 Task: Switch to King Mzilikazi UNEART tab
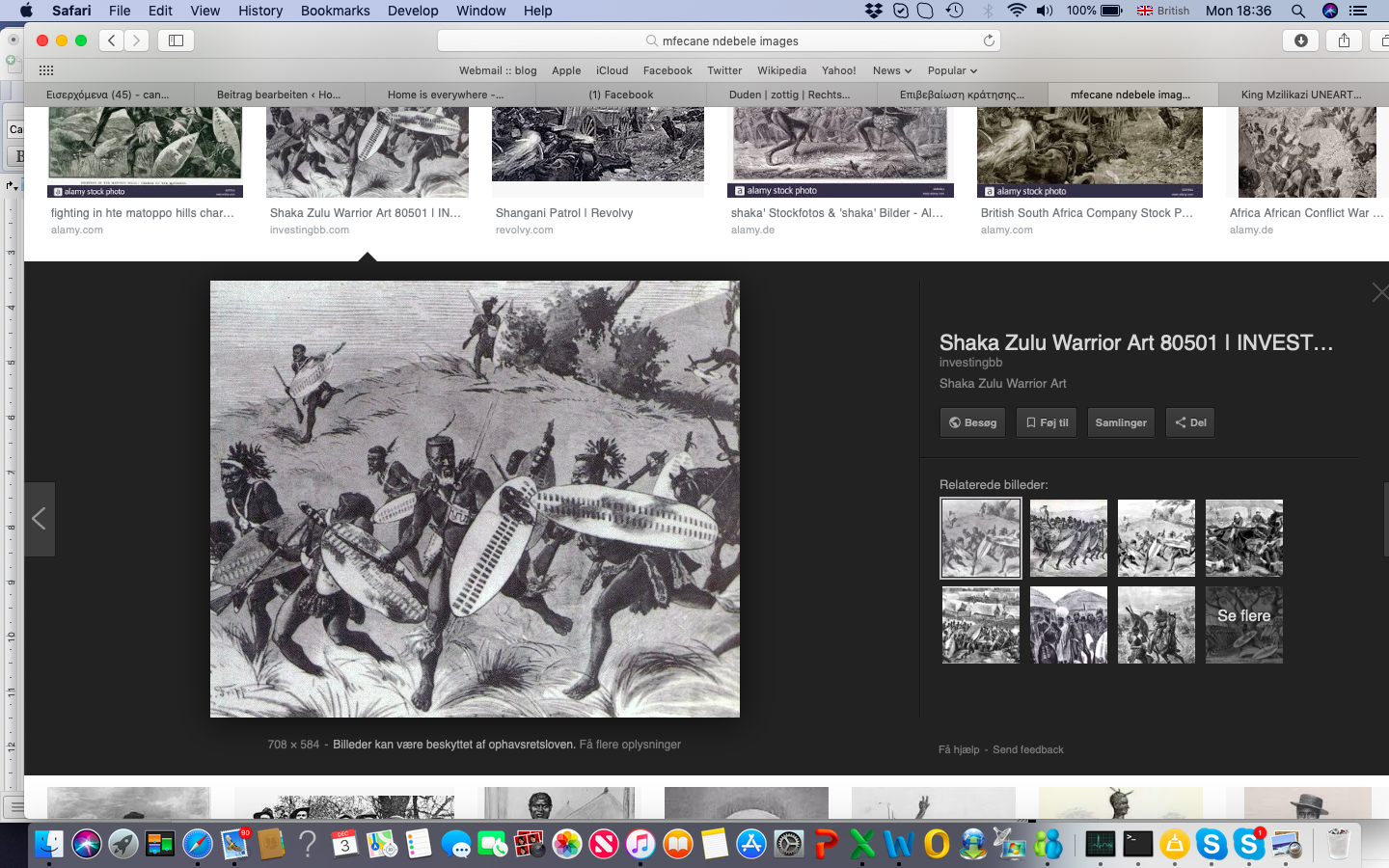[x=1300, y=95]
